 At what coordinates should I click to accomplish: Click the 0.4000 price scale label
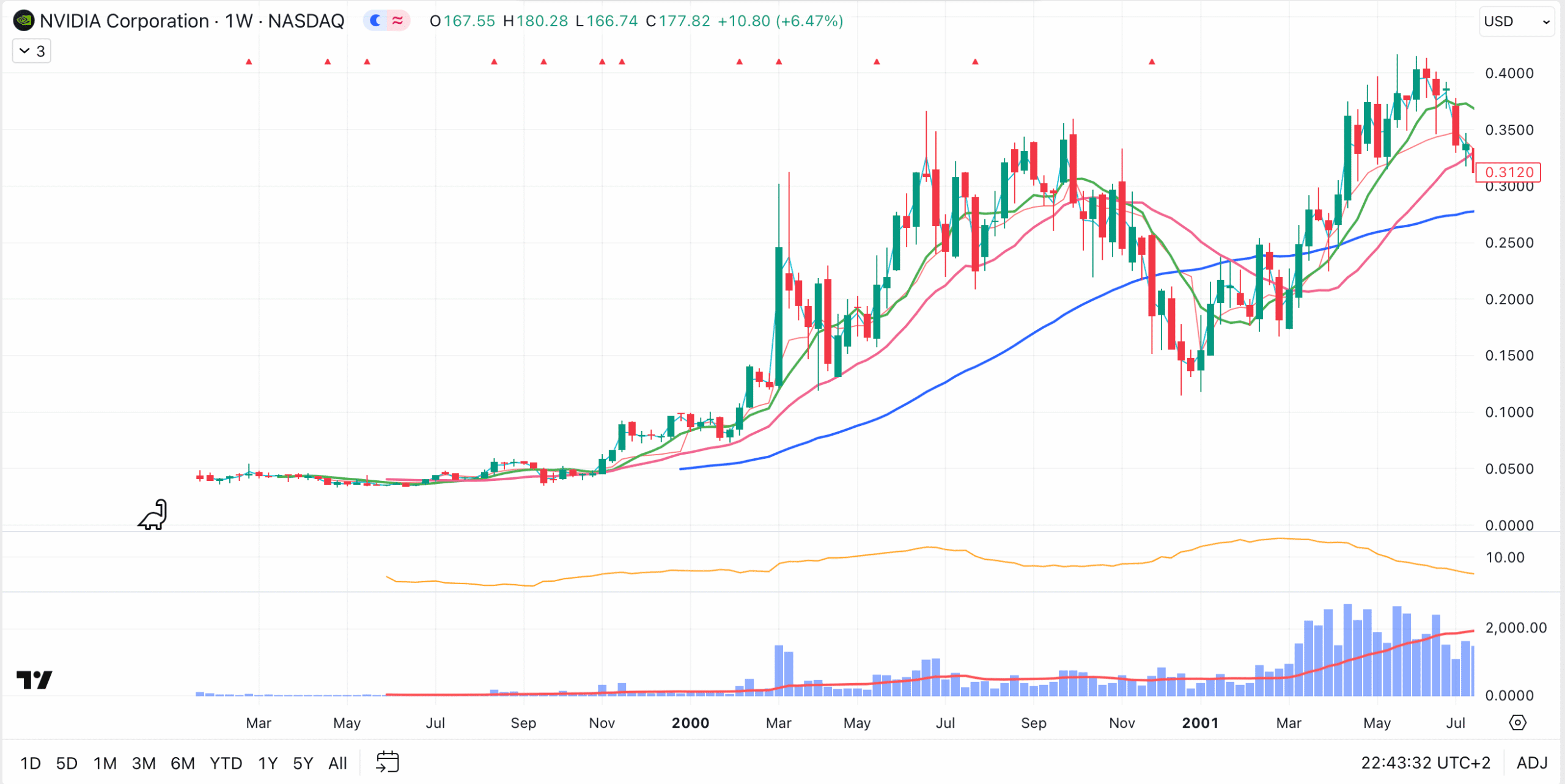click(1509, 73)
